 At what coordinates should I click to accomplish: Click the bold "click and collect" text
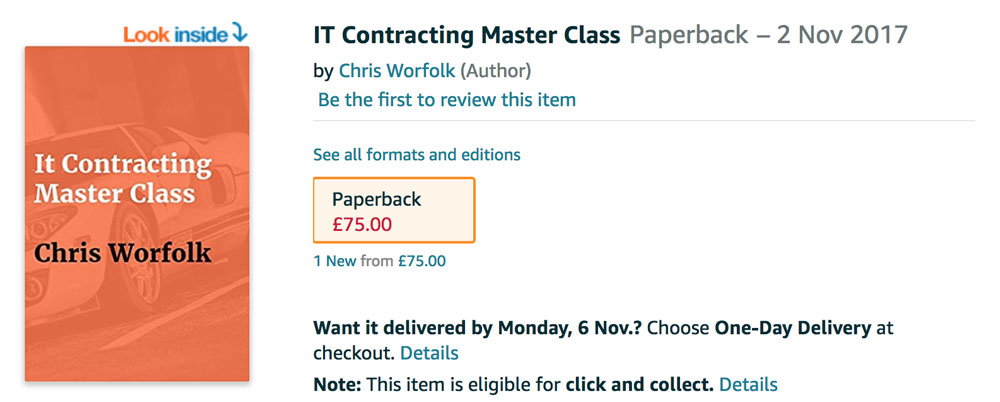click(637, 384)
